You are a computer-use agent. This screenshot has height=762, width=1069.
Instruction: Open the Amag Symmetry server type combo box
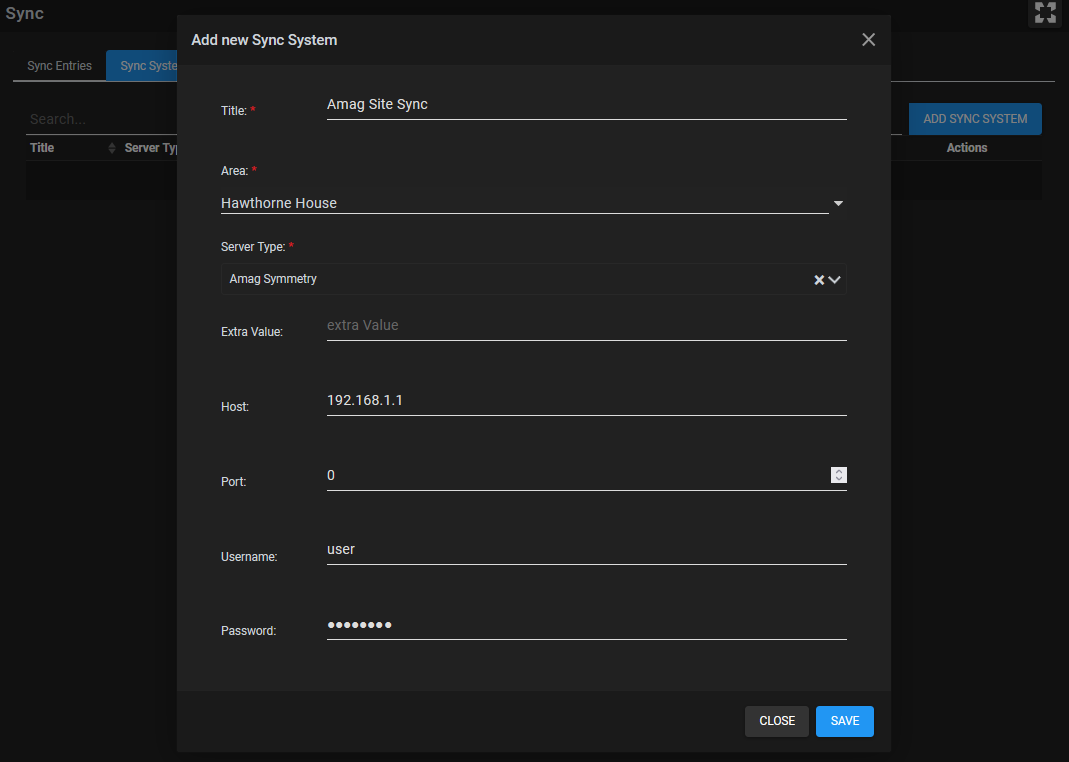533,279
